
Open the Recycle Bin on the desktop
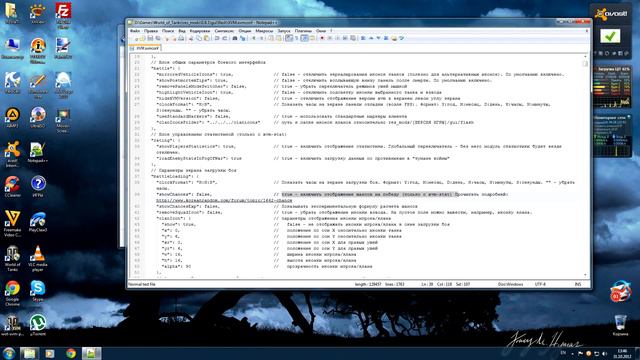(620, 325)
